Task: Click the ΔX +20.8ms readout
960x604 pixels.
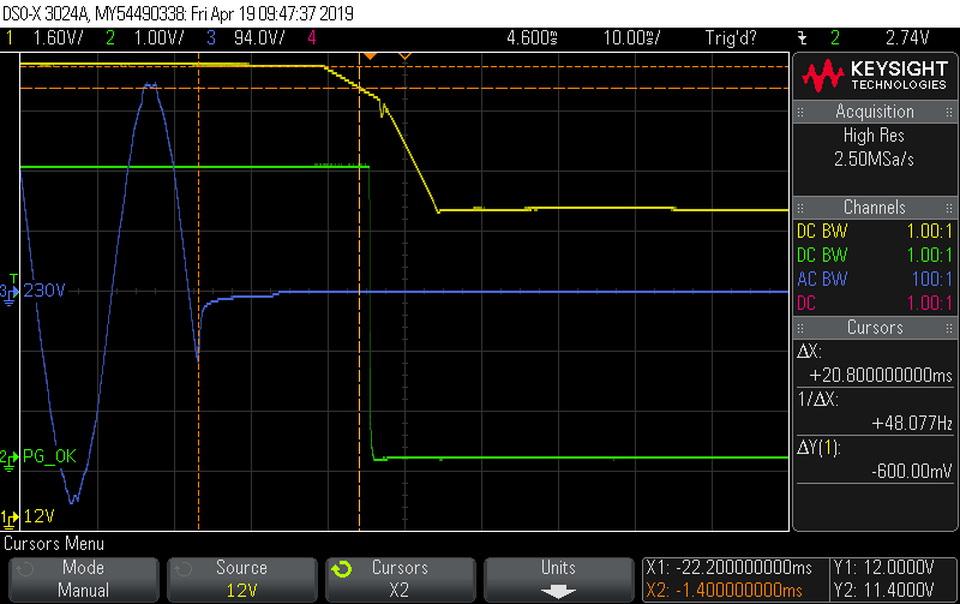Action: [x=874, y=364]
